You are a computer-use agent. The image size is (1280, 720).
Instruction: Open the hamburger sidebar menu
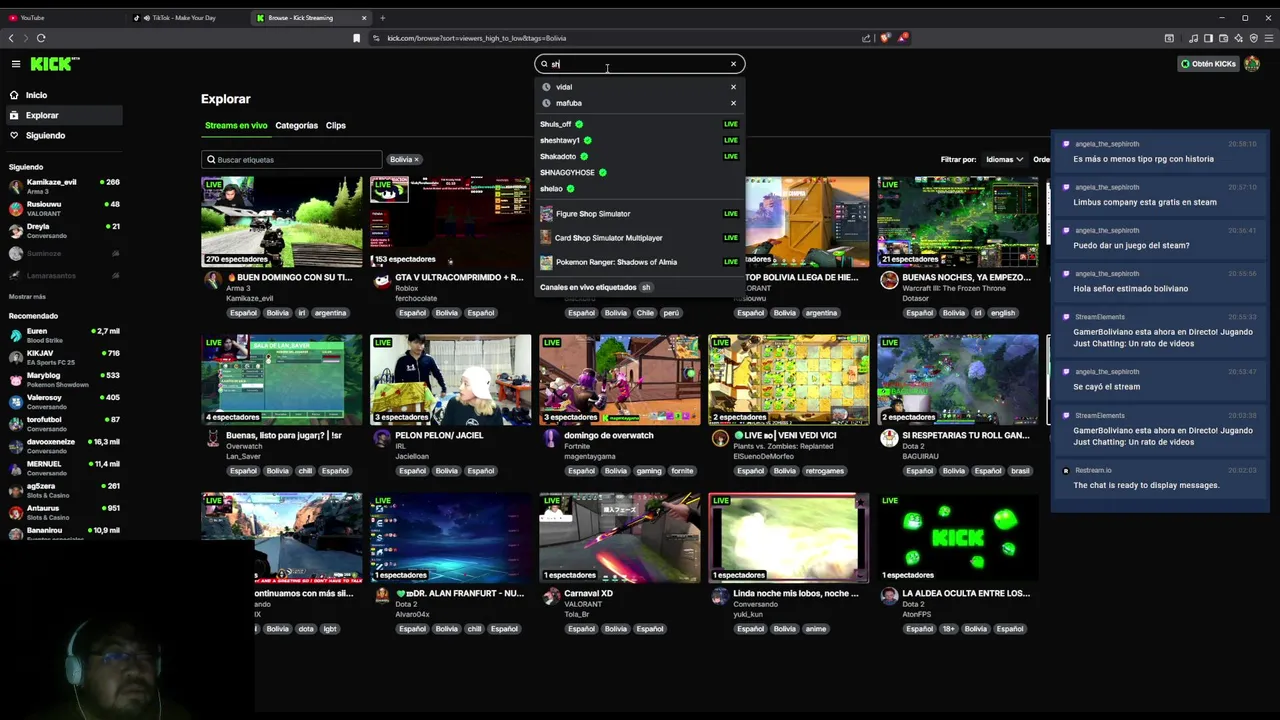tap(16, 64)
